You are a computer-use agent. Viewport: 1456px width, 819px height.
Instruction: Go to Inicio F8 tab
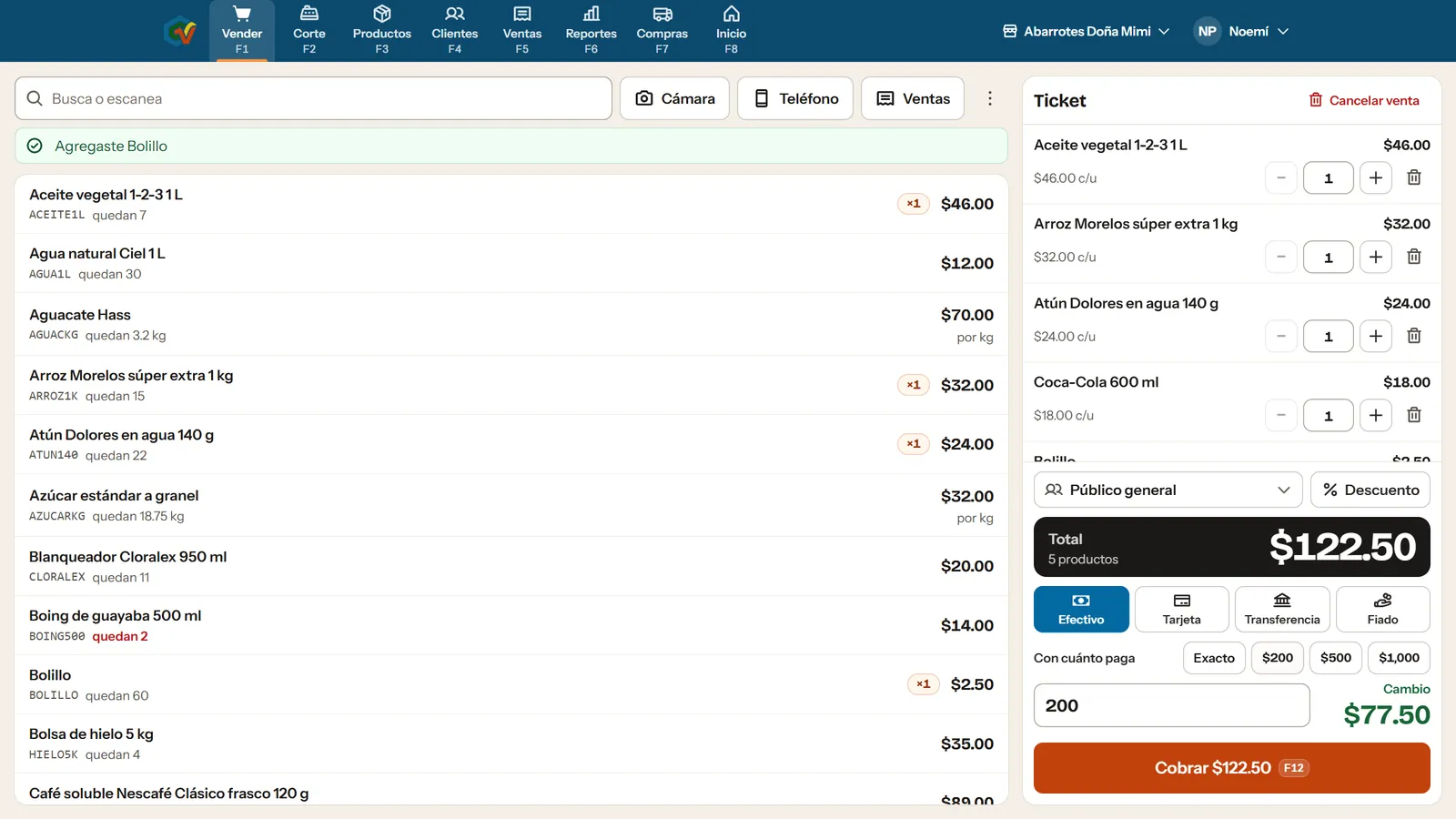[x=732, y=31]
